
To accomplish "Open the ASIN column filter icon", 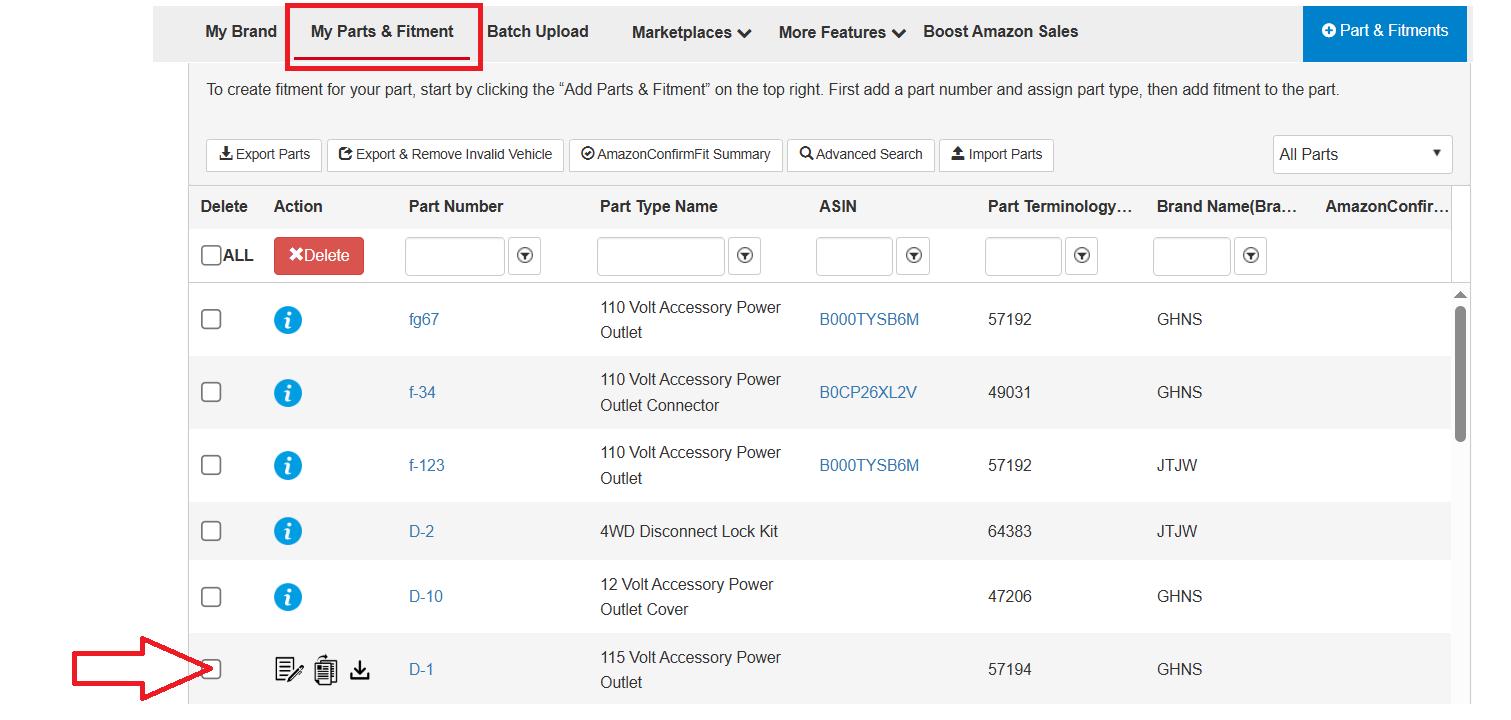I will pos(913,256).
